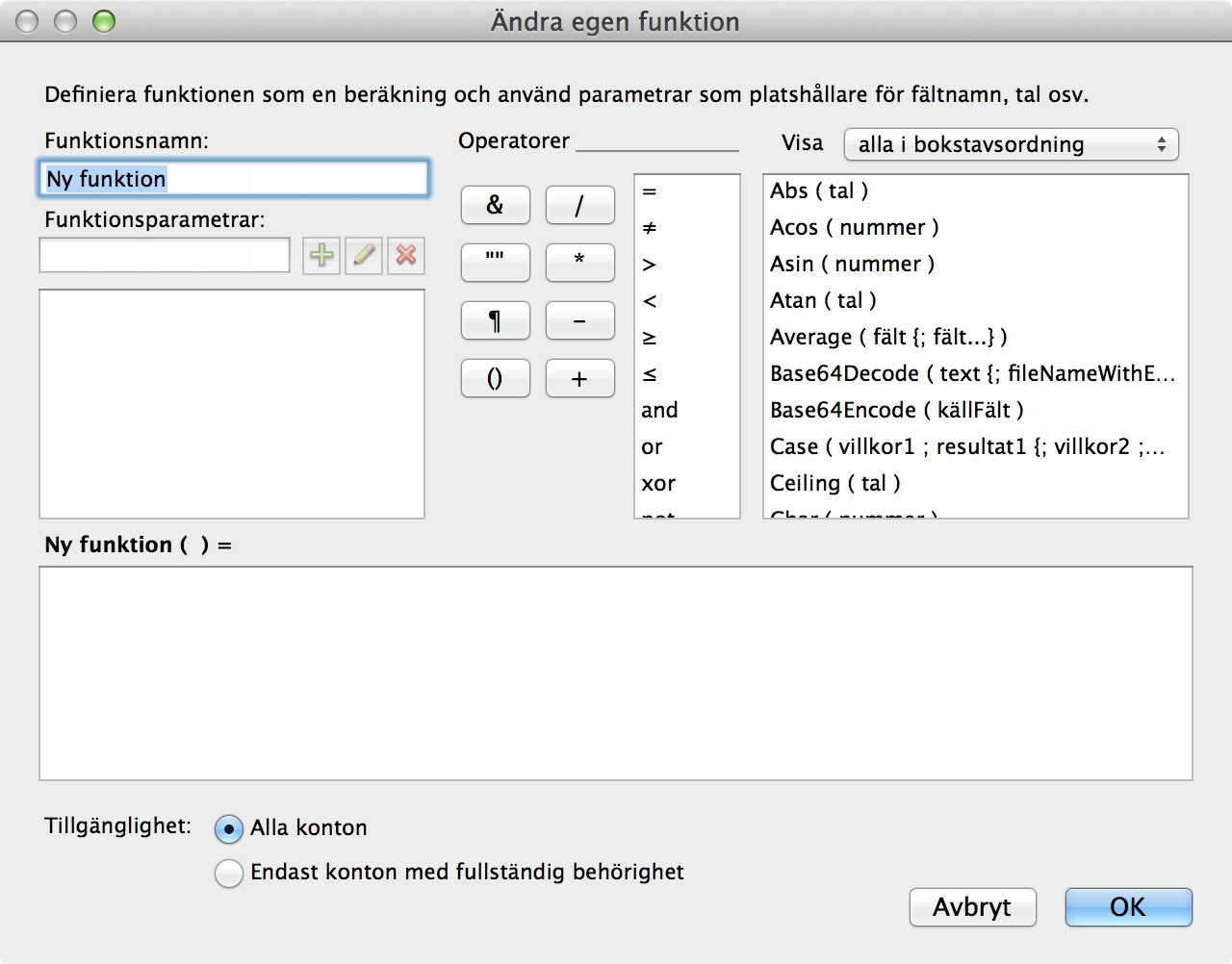Viewport: 1232px width, 964px height.
Task: Select function Abs ( tal )
Action: coord(975,191)
